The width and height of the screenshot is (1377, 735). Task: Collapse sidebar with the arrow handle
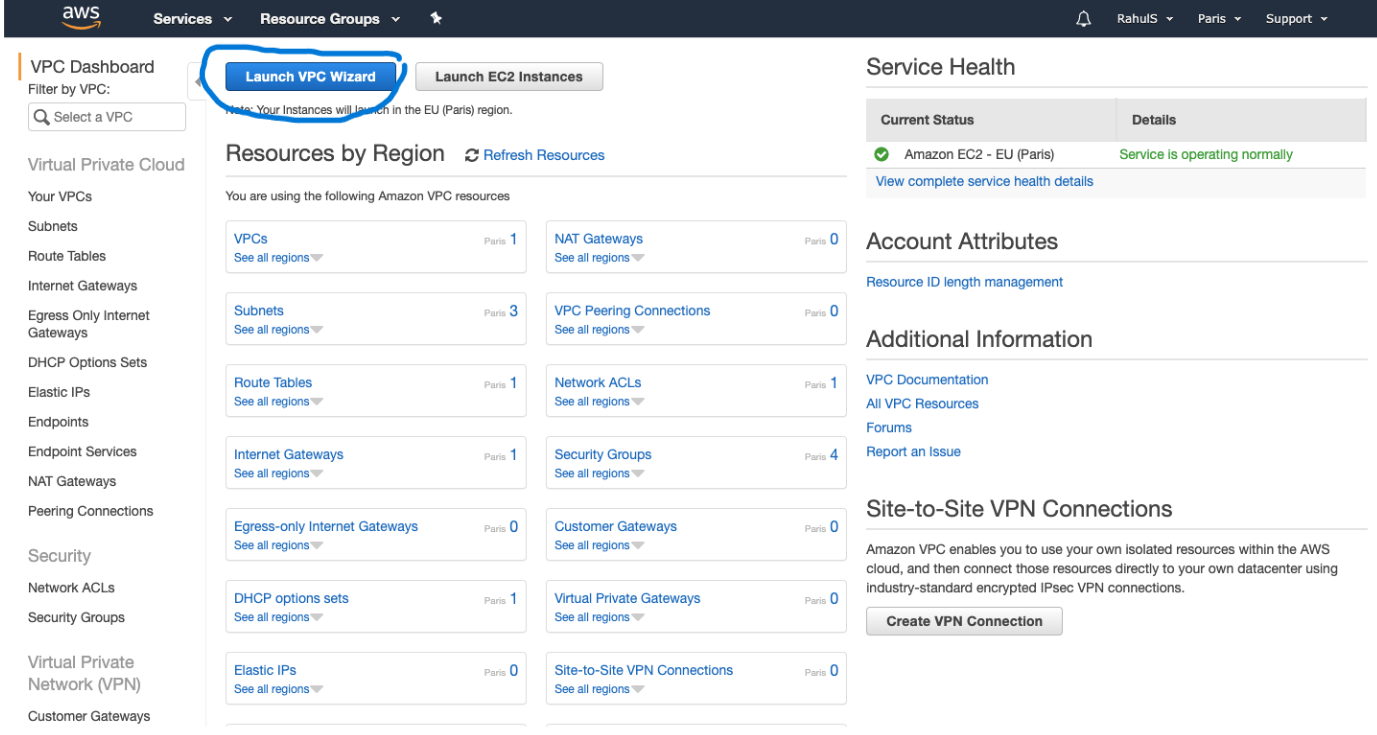[196, 81]
